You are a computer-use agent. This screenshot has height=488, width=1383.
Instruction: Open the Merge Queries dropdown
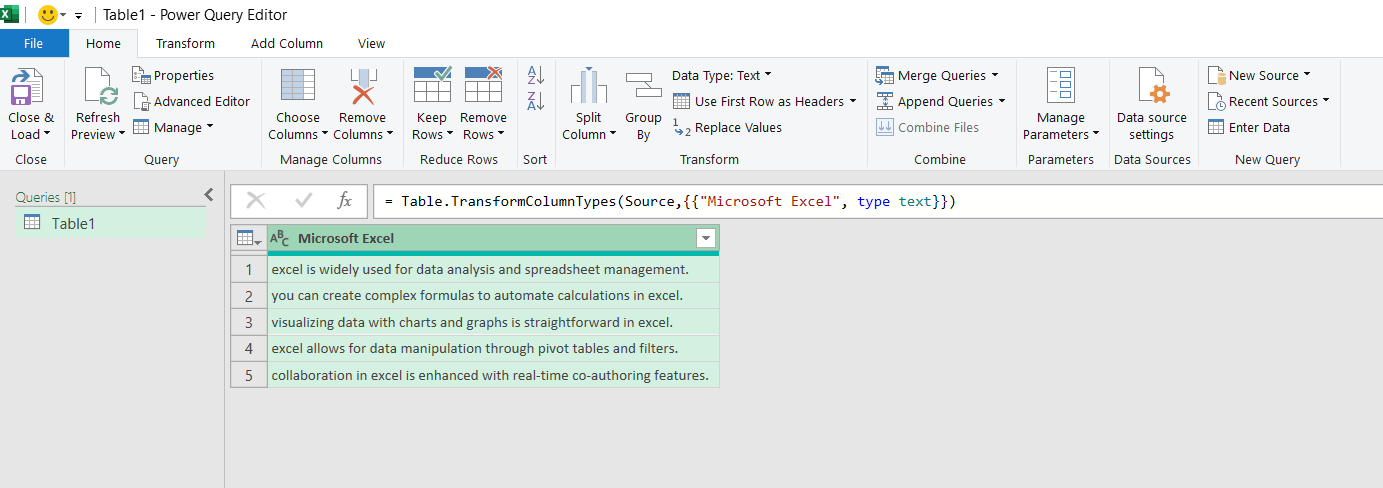point(994,75)
